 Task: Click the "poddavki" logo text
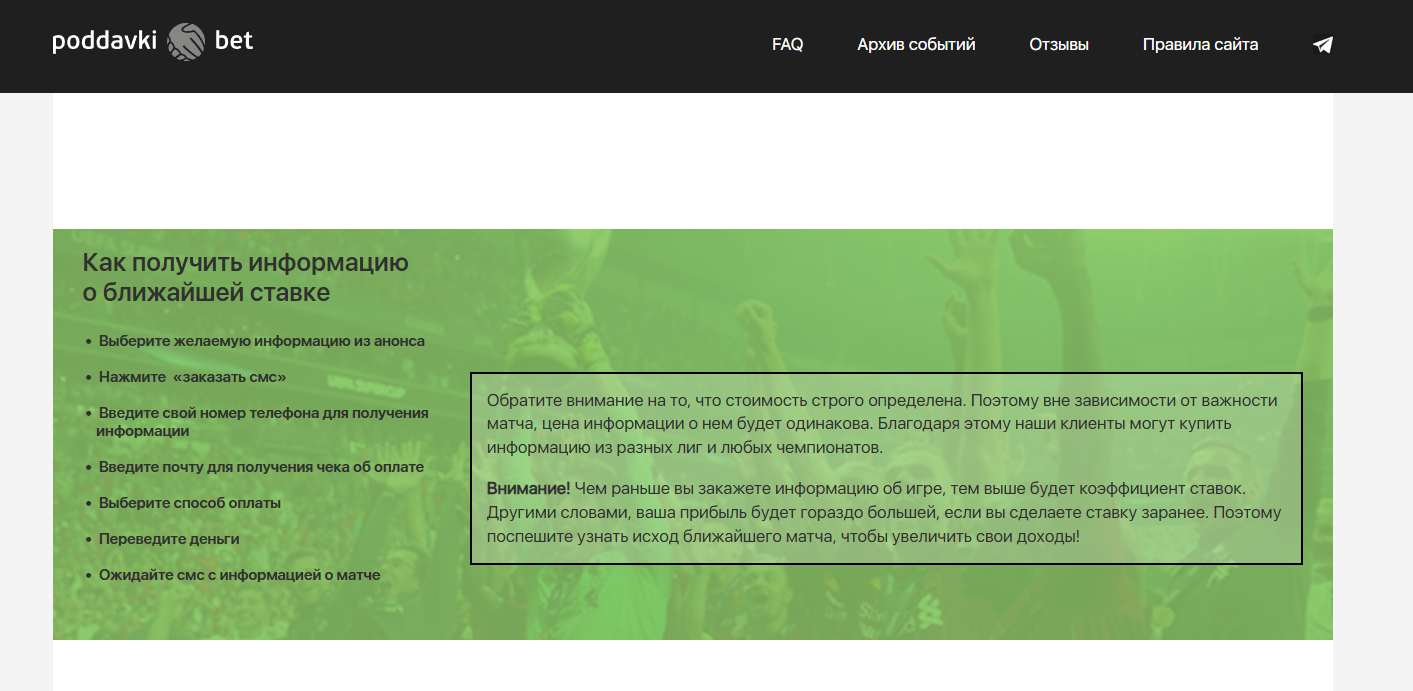coord(104,42)
